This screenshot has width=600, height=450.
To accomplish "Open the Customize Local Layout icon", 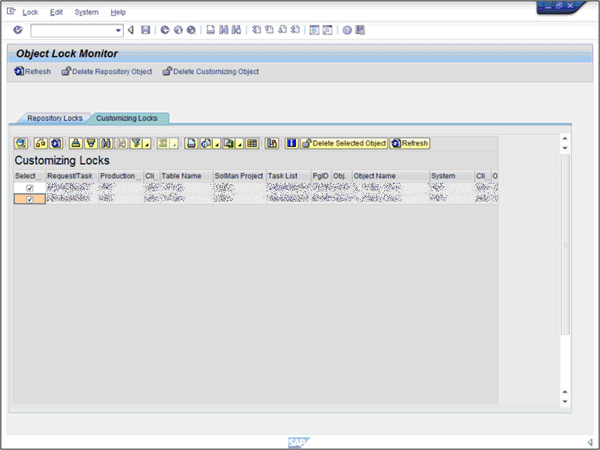I will 360,30.
